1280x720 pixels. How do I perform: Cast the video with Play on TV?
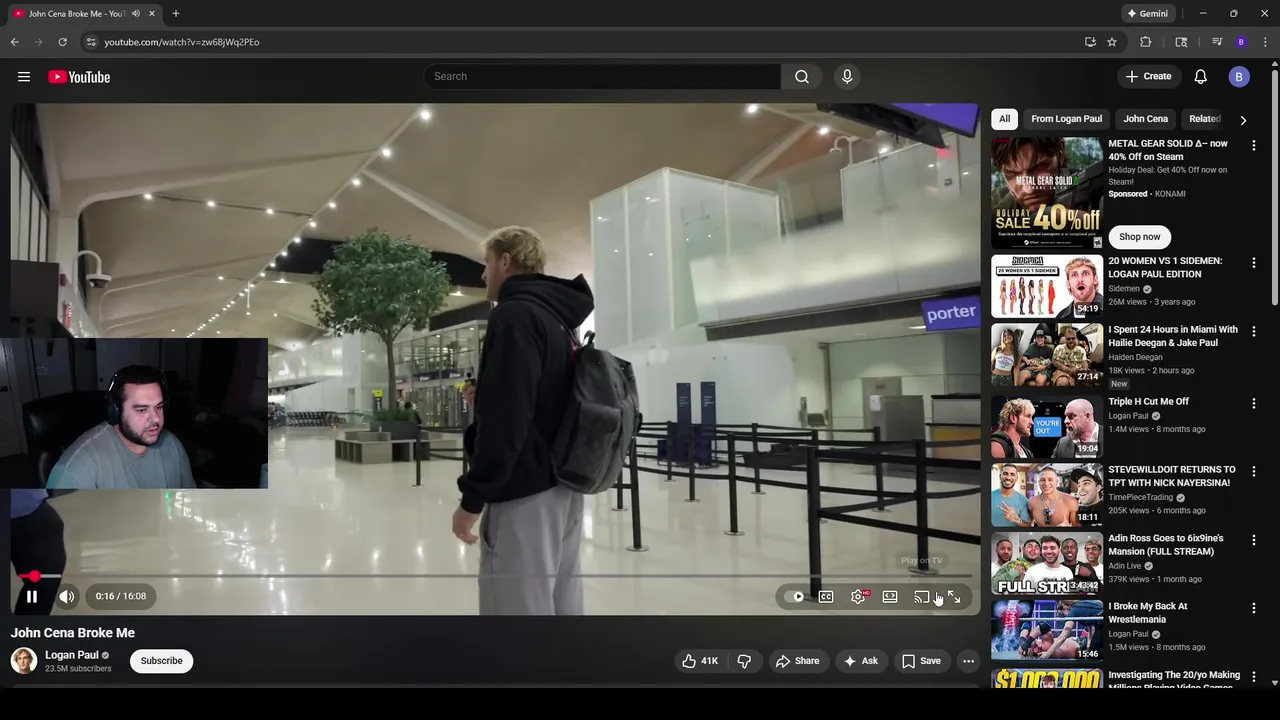point(921,597)
